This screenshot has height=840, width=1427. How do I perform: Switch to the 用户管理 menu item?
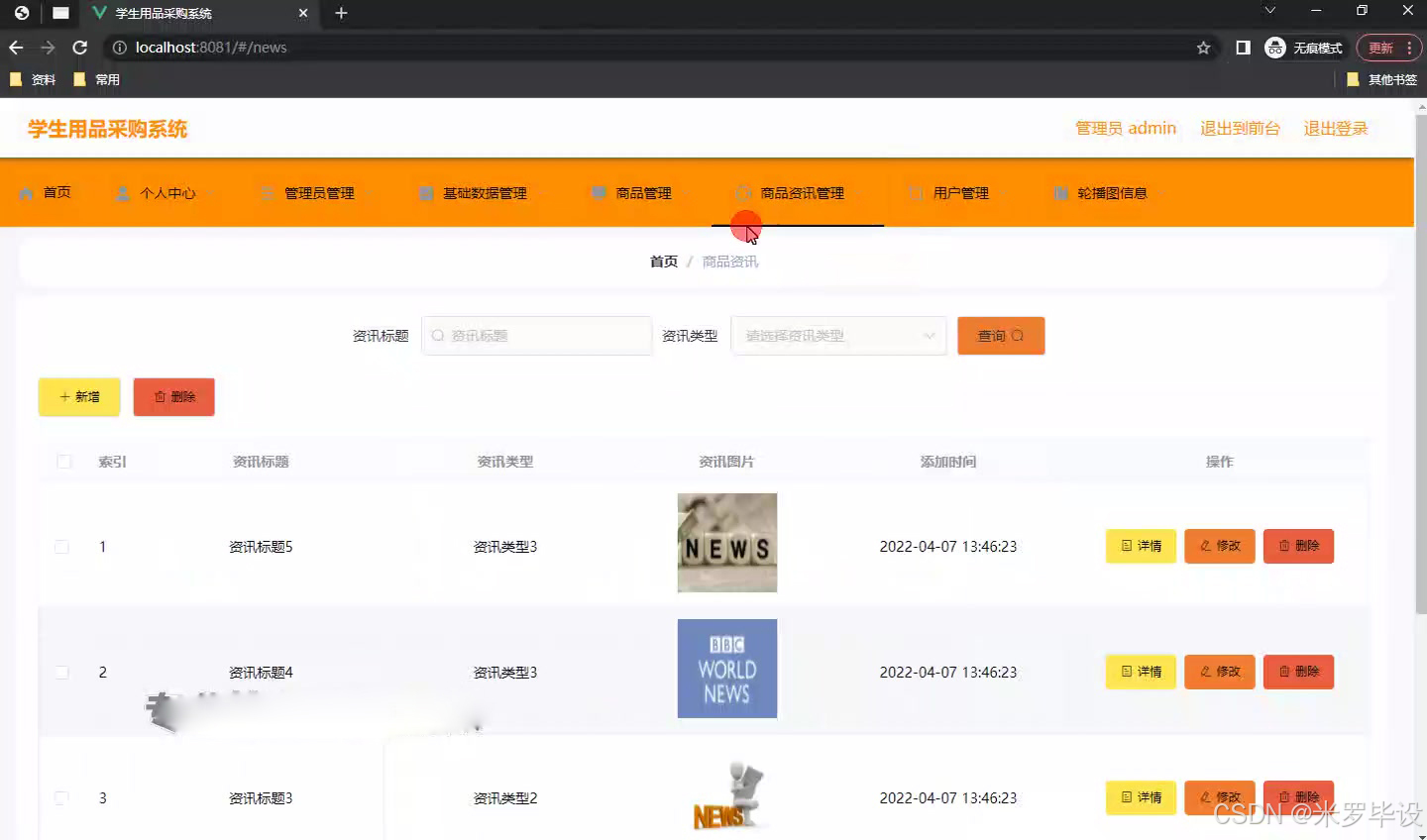pos(958,192)
